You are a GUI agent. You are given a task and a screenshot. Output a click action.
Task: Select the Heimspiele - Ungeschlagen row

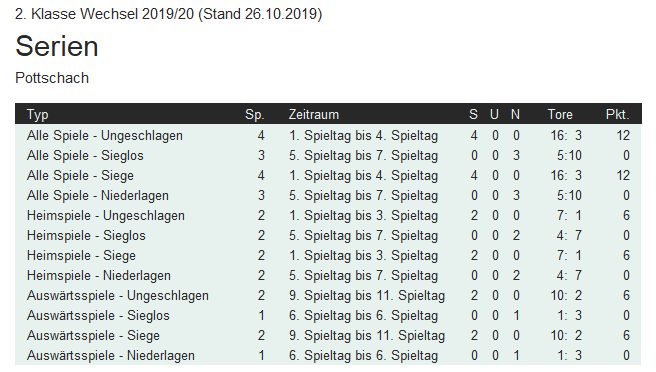click(328, 216)
